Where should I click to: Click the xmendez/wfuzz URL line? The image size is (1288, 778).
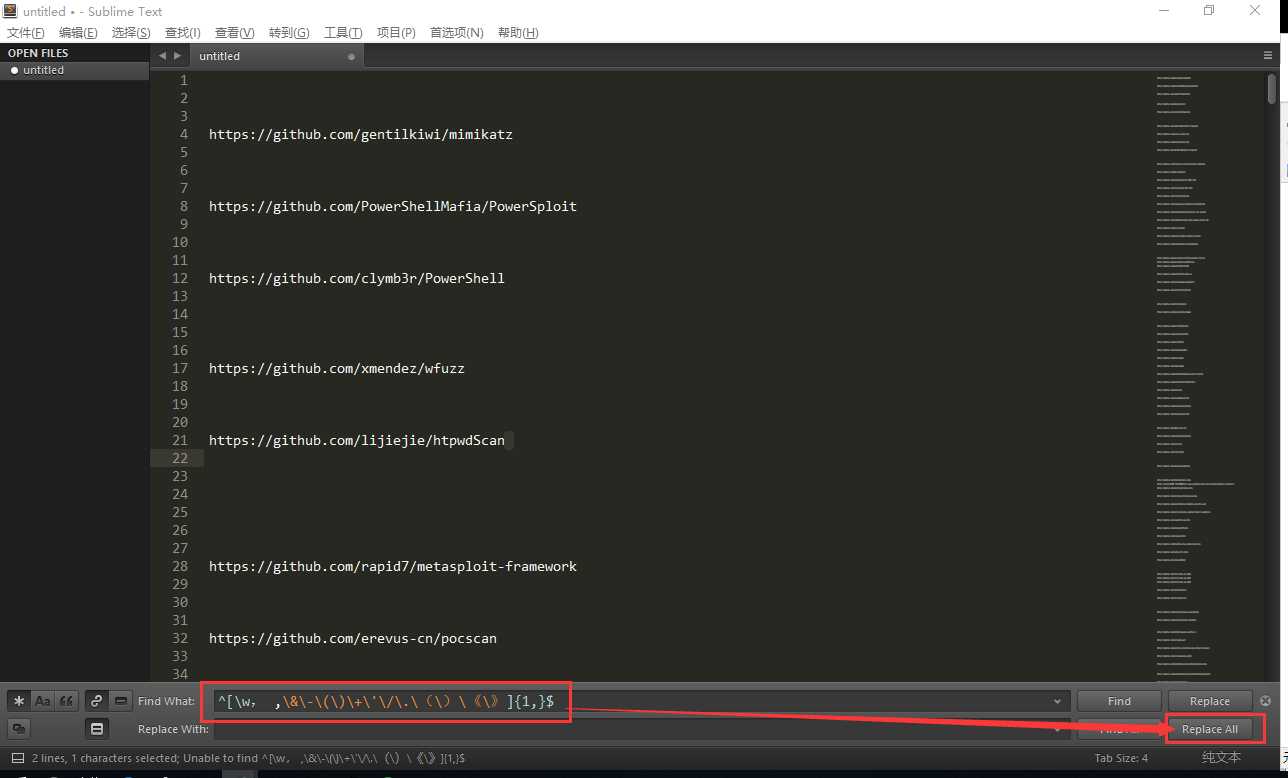point(337,368)
